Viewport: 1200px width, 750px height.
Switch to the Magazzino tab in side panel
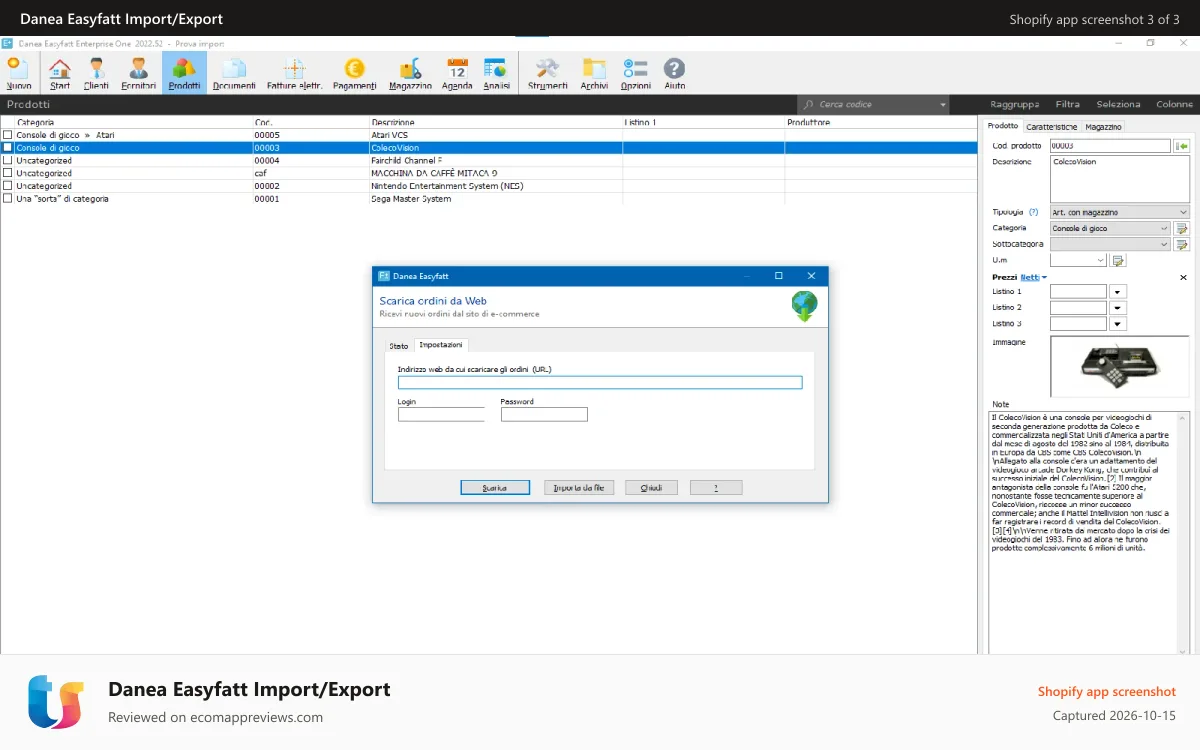[x=1104, y=127]
